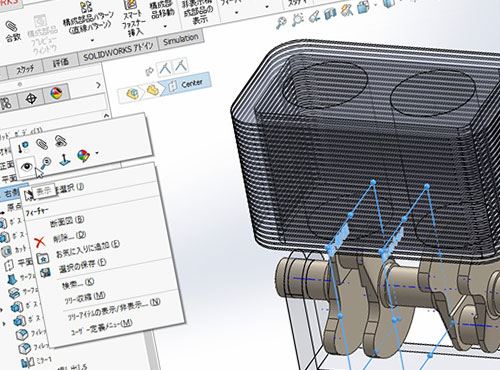Expand the 構成部品パターン dropdown arrow
This screenshot has height=370, width=500.
click(92, 40)
